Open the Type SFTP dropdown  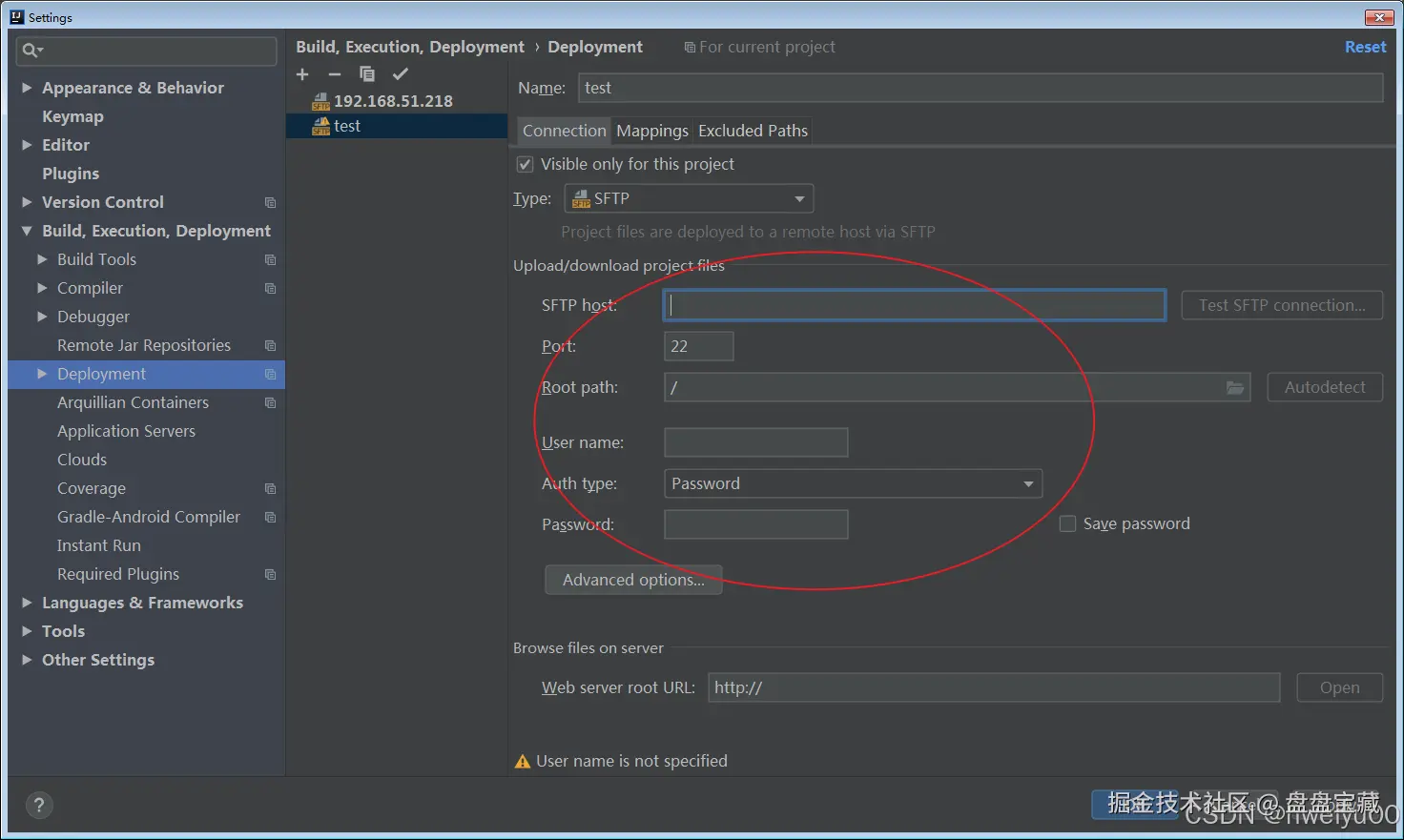point(689,198)
